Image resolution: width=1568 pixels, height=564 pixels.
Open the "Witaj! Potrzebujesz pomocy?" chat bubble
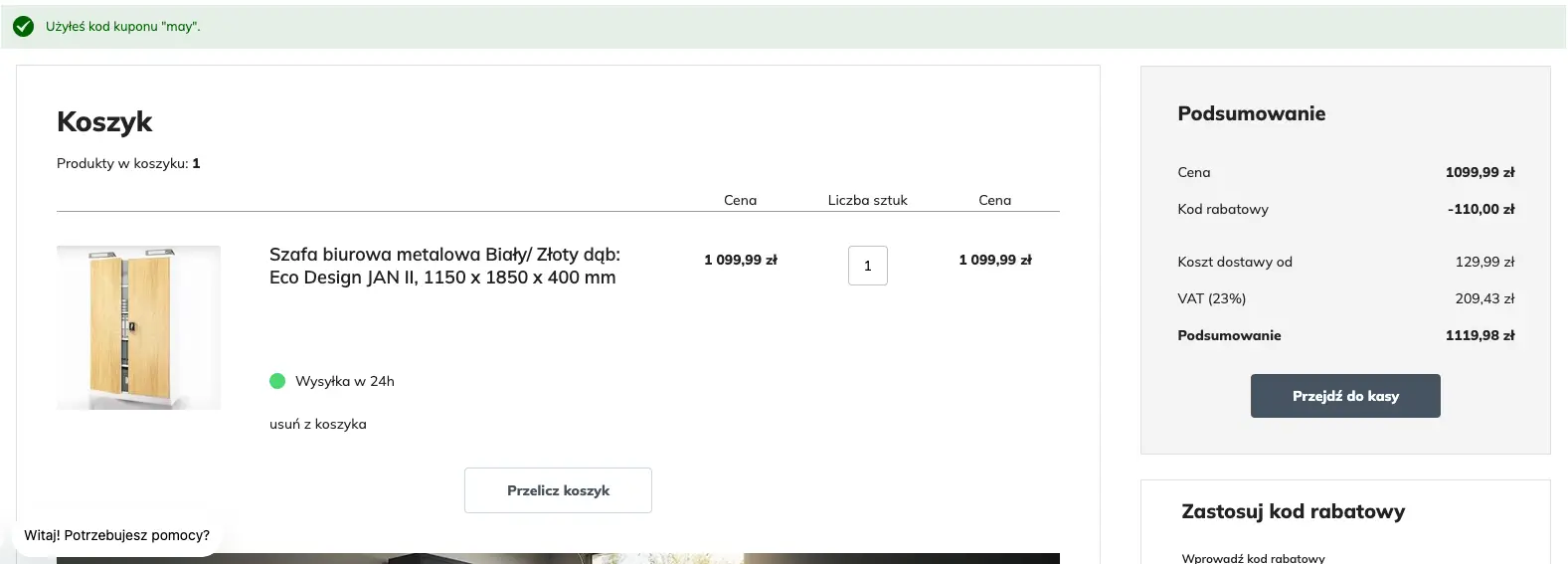(x=117, y=535)
